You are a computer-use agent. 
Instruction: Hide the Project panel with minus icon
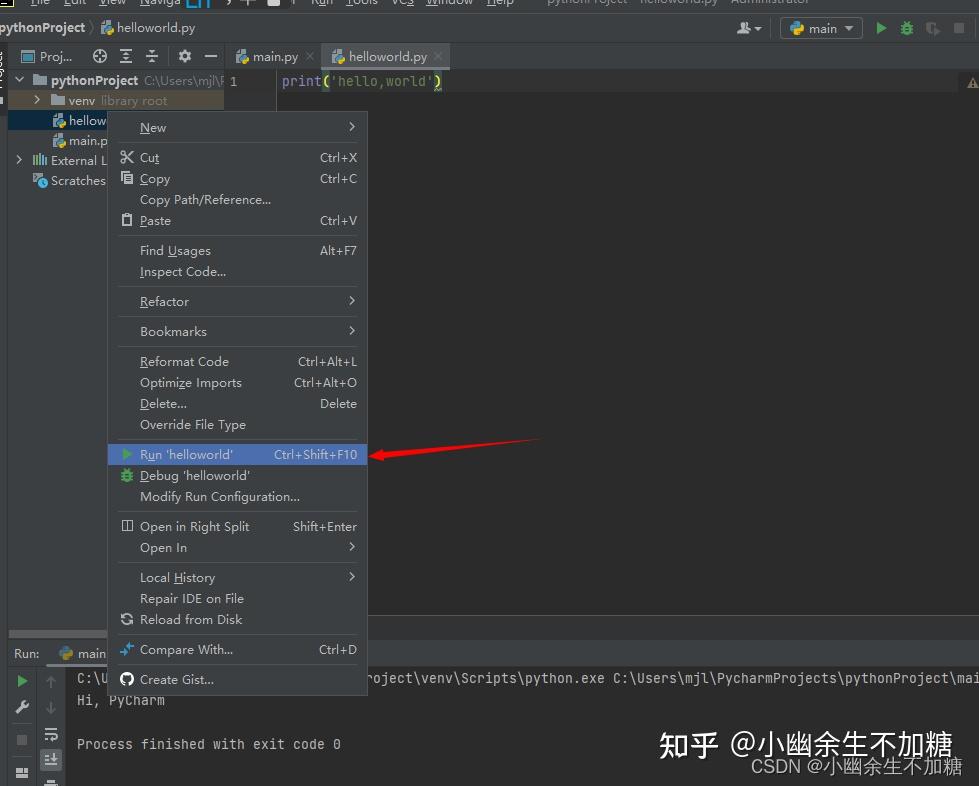212,56
